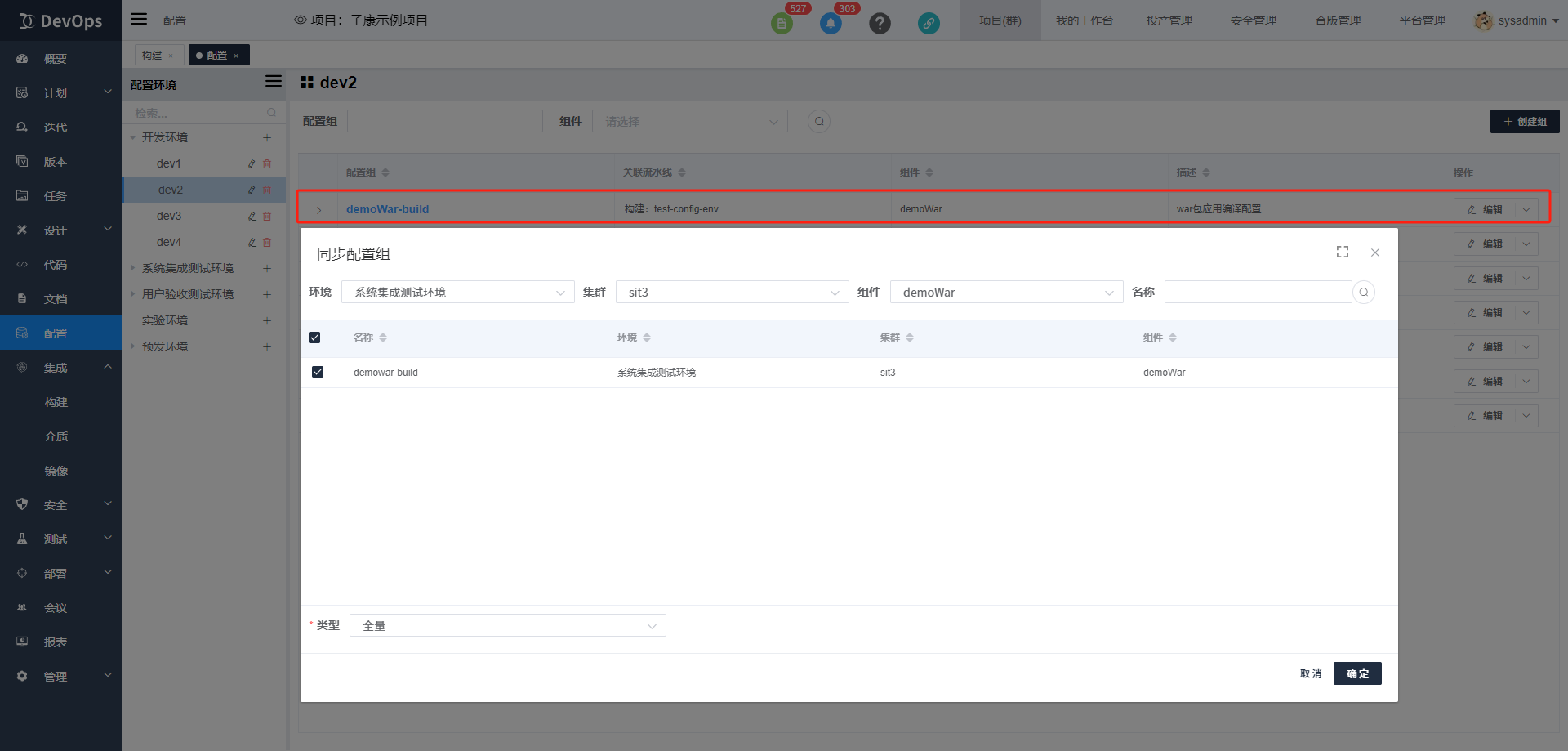Toggle the select-all checkbox in table header
Screen dimensions: 1568x751
314,338
